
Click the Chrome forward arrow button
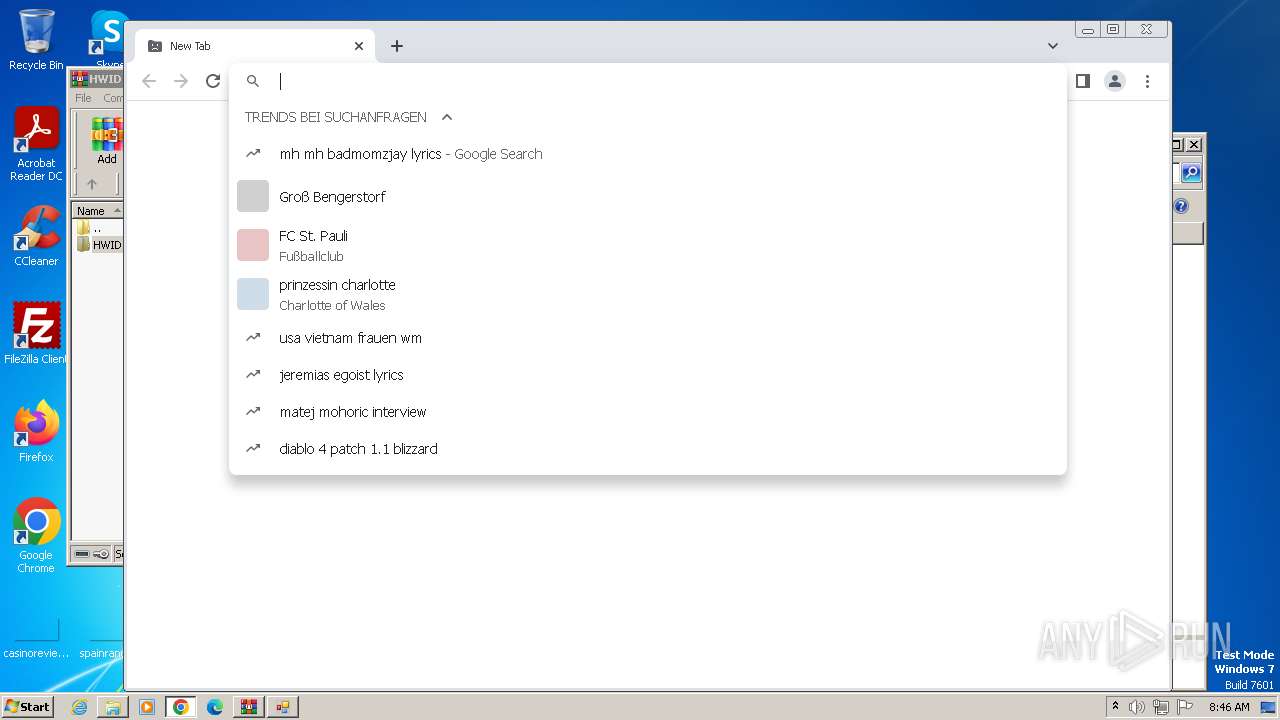(x=181, y=81)
